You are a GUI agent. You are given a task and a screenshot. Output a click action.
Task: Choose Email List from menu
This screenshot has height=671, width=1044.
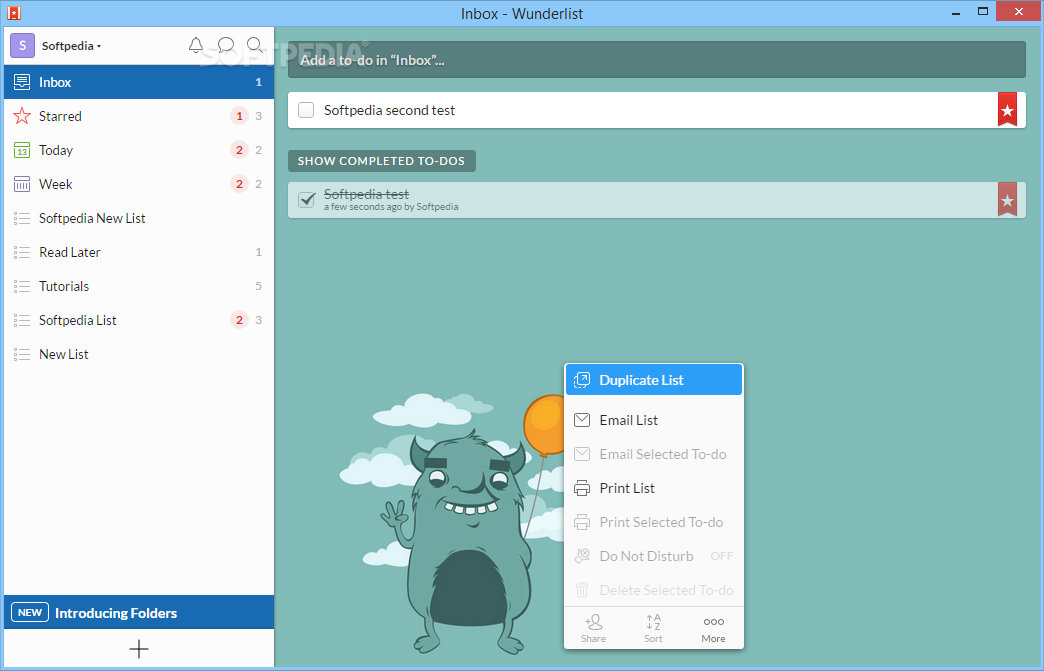pos(654,420)
